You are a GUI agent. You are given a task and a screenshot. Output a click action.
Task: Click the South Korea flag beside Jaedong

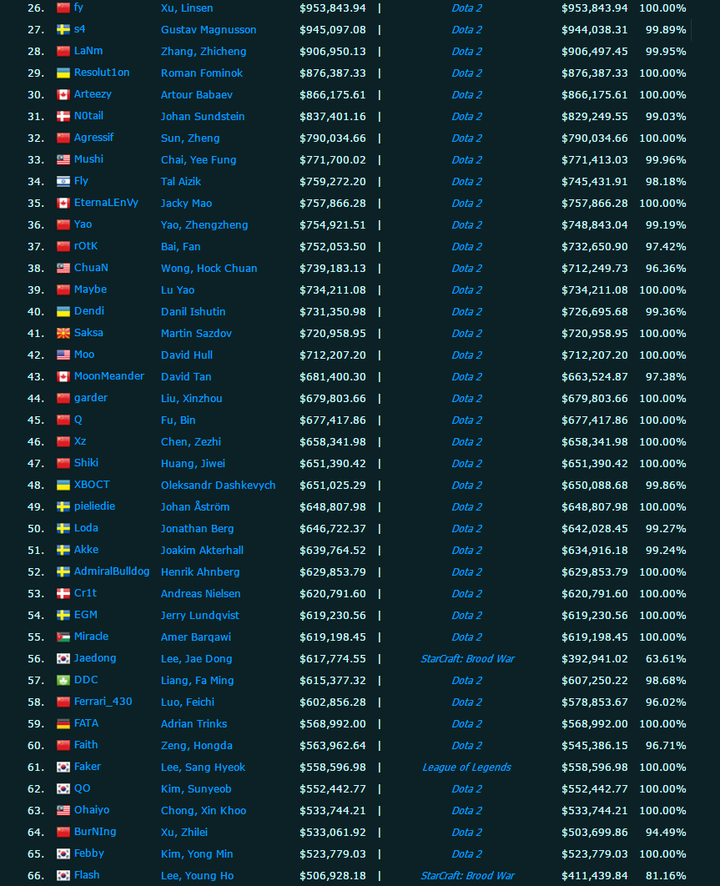[63, 658]
